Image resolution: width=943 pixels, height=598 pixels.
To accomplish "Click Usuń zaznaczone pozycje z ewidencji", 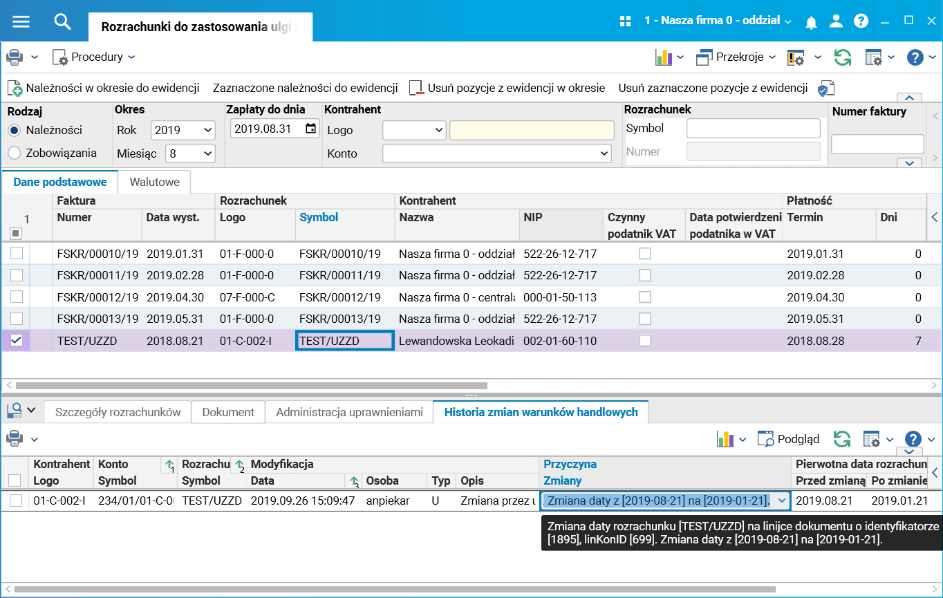I will click(x=713, y=88).
